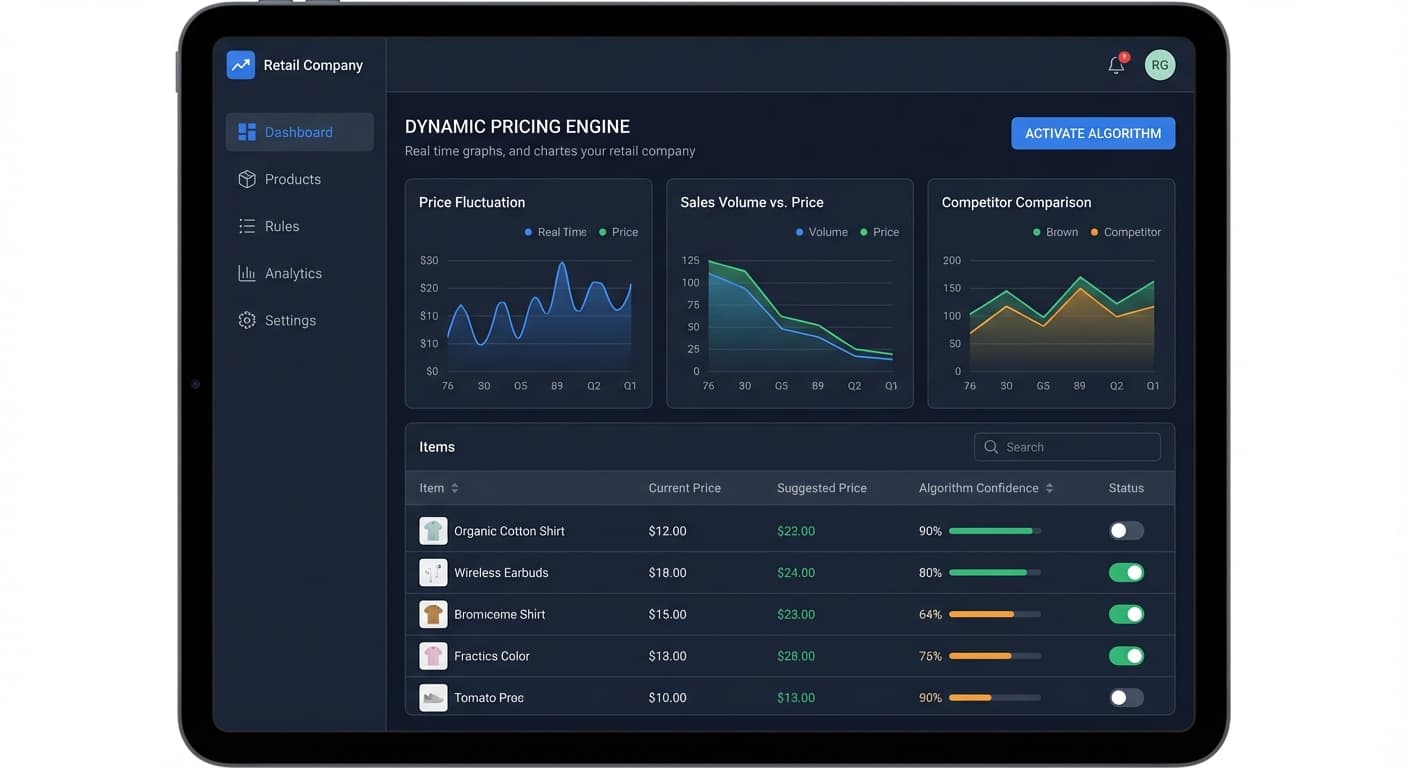Click the RG profile avatar
This screenshot has height=768, width=1408.
click(x=1159, y=64)
